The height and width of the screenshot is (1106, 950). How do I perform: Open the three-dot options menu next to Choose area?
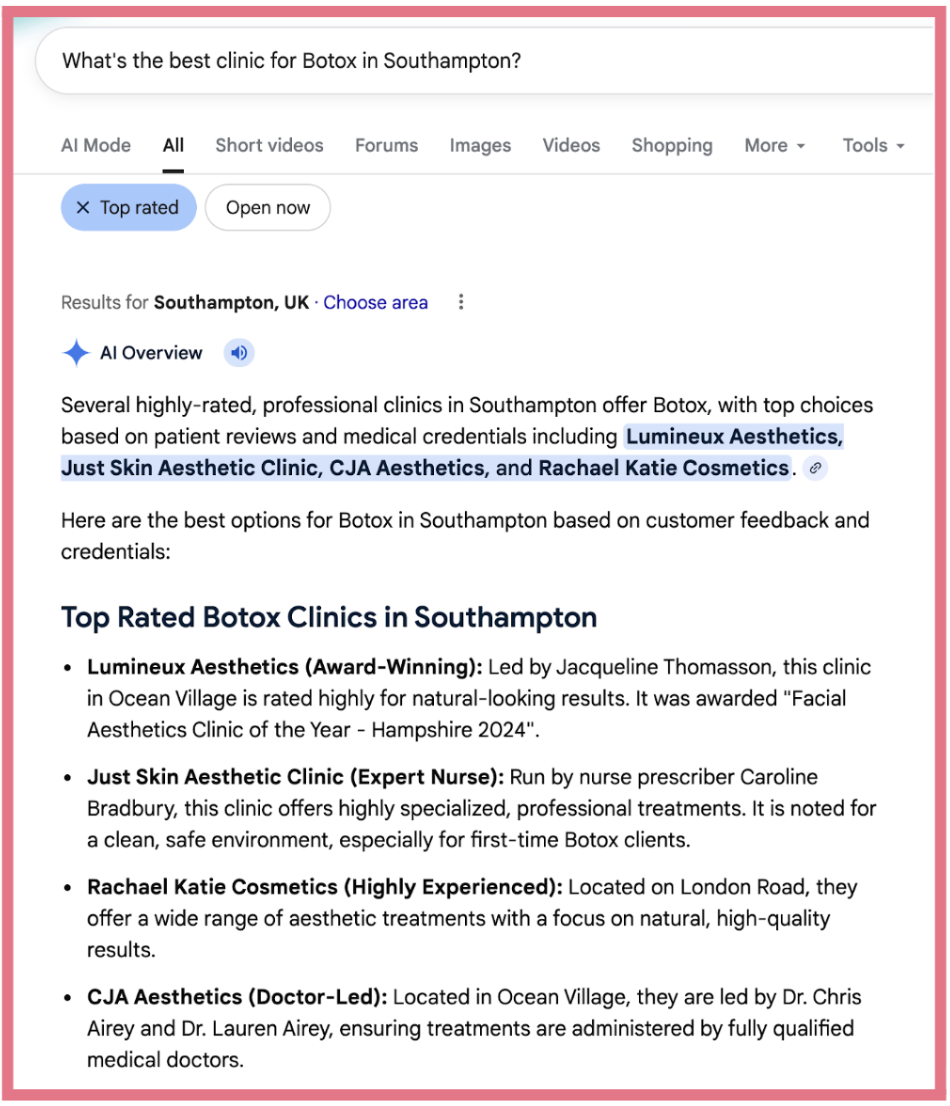(x=460, y=302)
